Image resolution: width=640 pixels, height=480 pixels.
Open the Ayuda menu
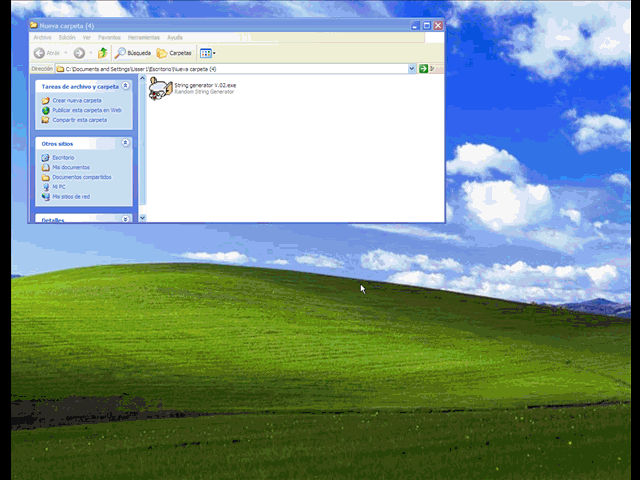click(175, 38)
